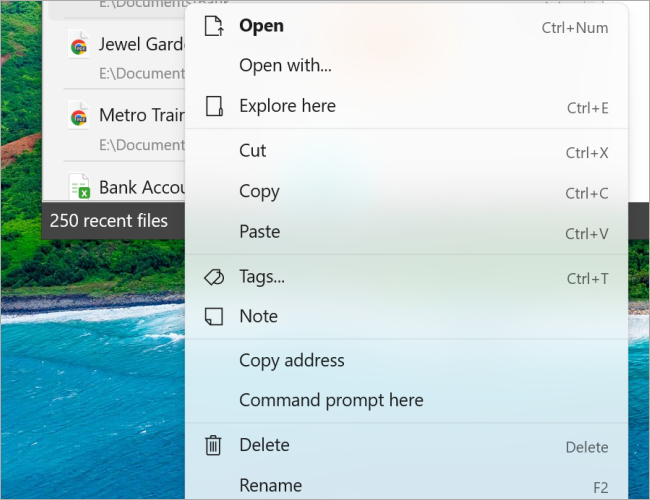Click the Open file icon in context menu
Viewport: 650px width, 500px height.
click(x=214, y=26)
